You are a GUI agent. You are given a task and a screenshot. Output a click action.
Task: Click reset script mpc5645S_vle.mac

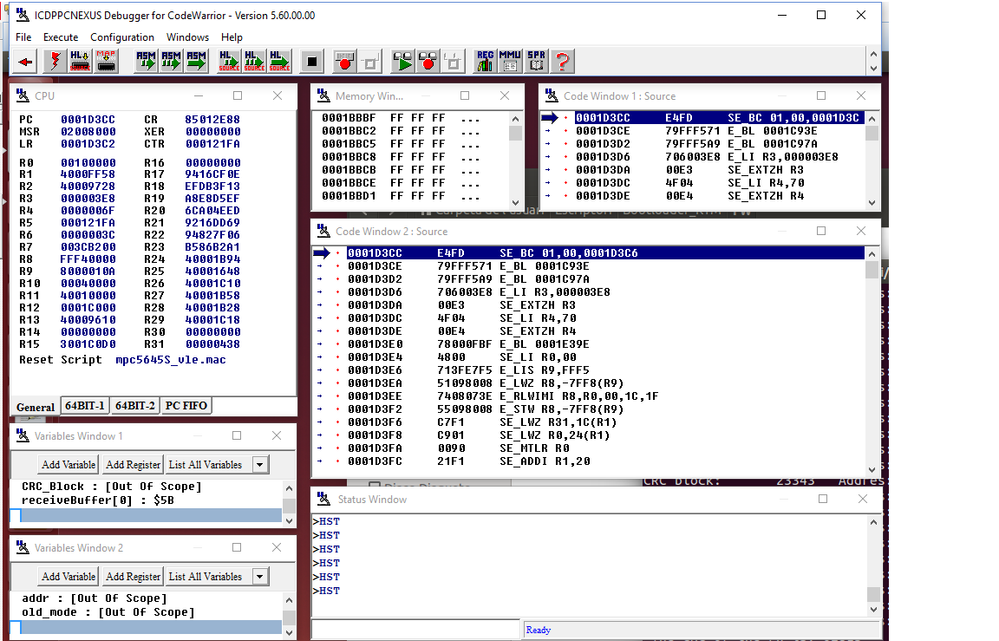point(170,359)
